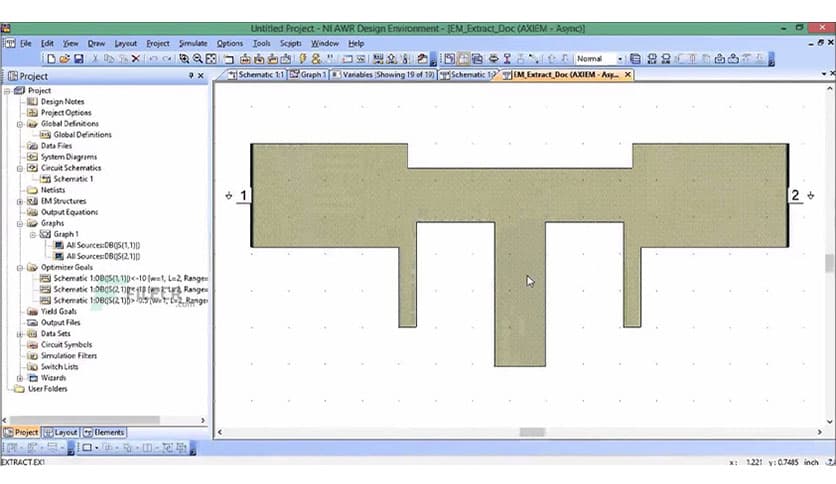Expand the Wizards tree node
Viewport: 836px width, 484px height.
pos(20,378)
